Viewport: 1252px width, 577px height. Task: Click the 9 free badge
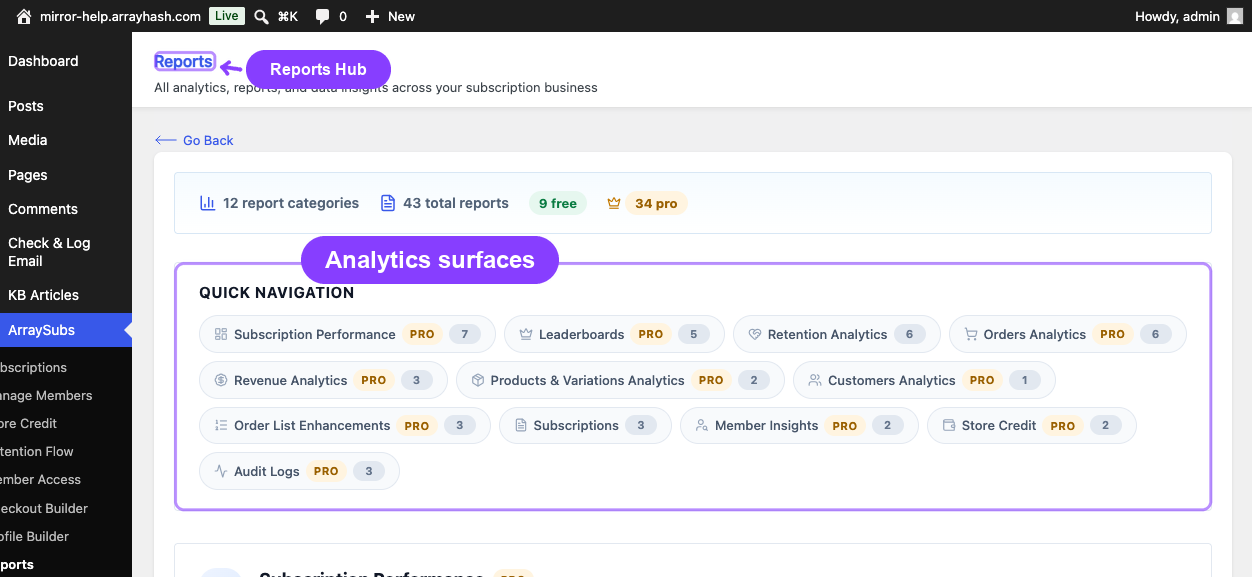point(558,203)
